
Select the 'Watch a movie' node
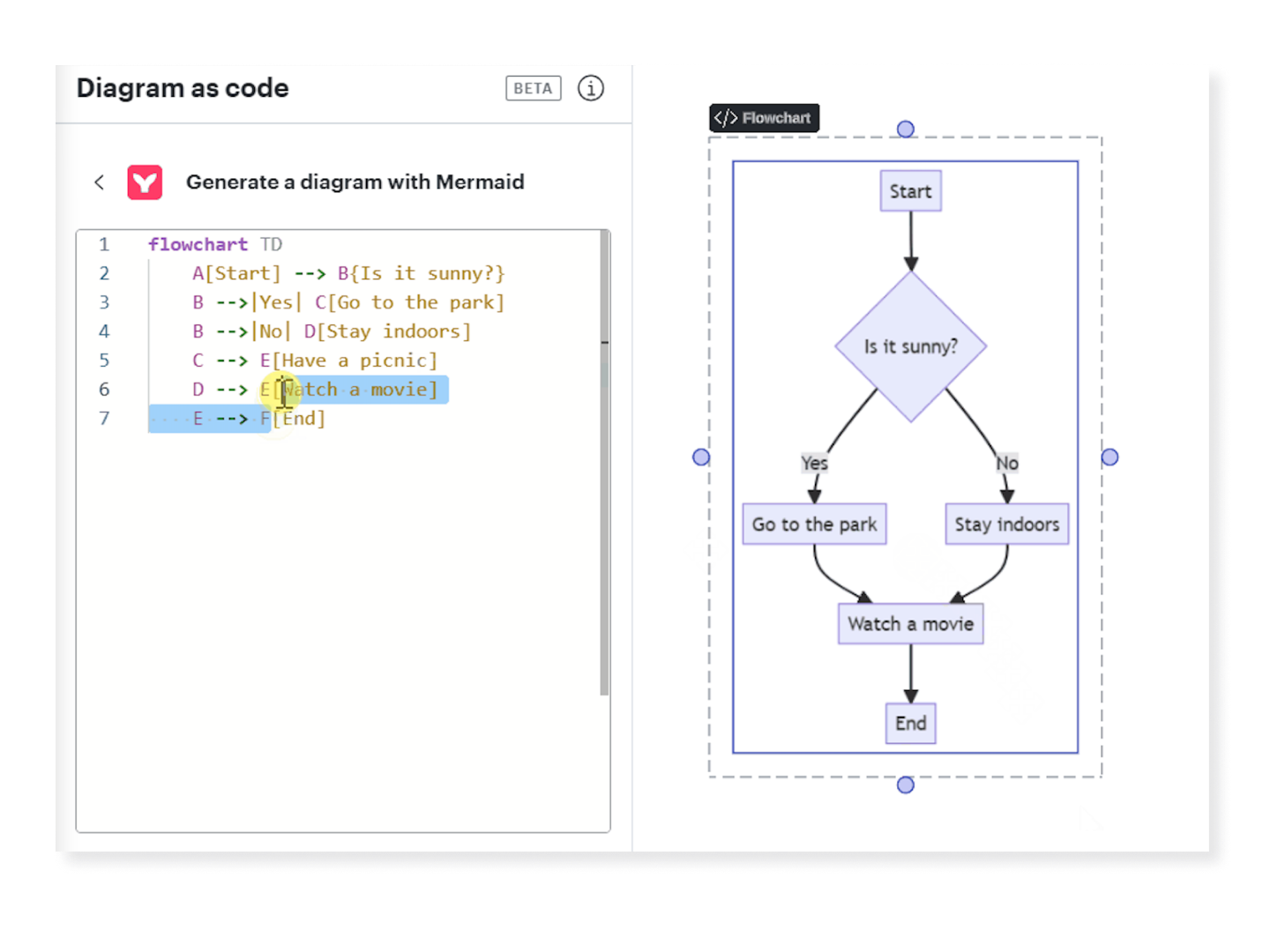point(910,624)
